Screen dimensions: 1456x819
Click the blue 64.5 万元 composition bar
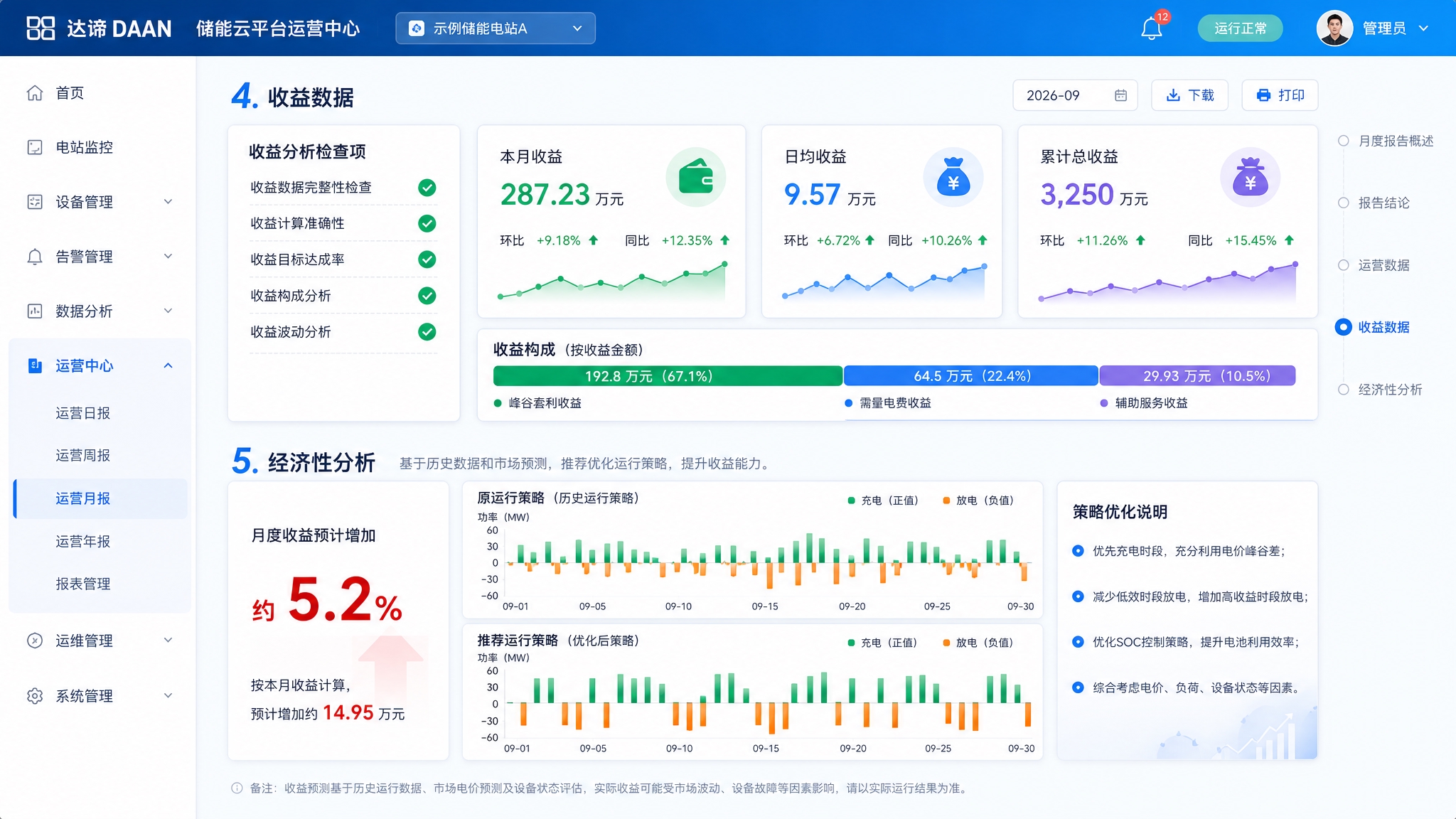(971, 375)
